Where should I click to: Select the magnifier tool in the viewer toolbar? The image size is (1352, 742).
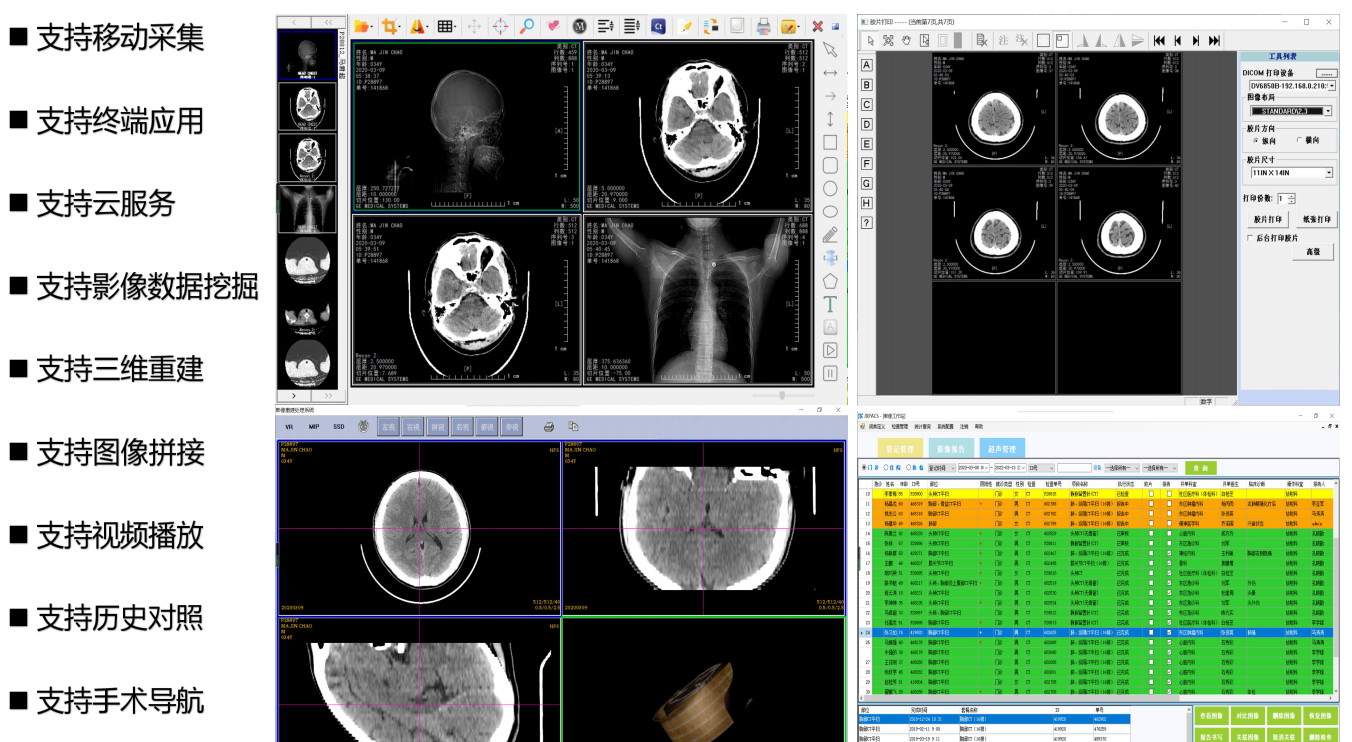526,26
